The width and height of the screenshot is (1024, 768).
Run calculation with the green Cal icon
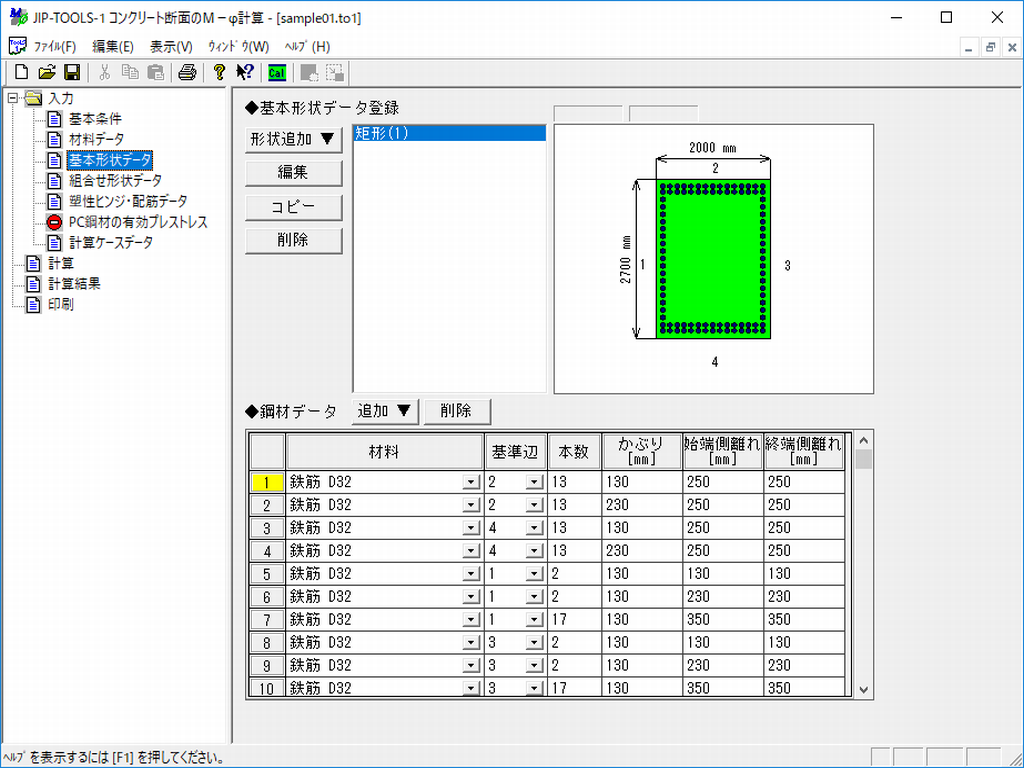tap(276, 72)
